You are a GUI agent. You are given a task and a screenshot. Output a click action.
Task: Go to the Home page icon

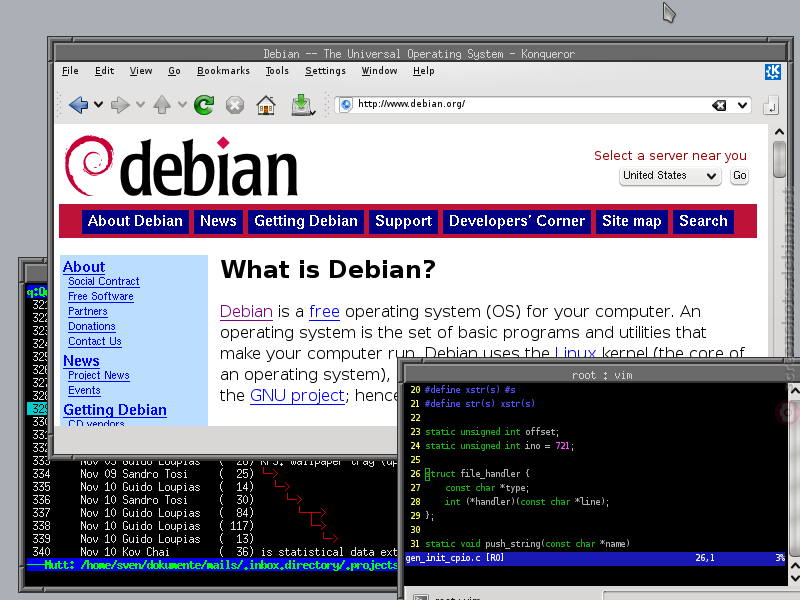pyautogui.click(x=266, y=106)
